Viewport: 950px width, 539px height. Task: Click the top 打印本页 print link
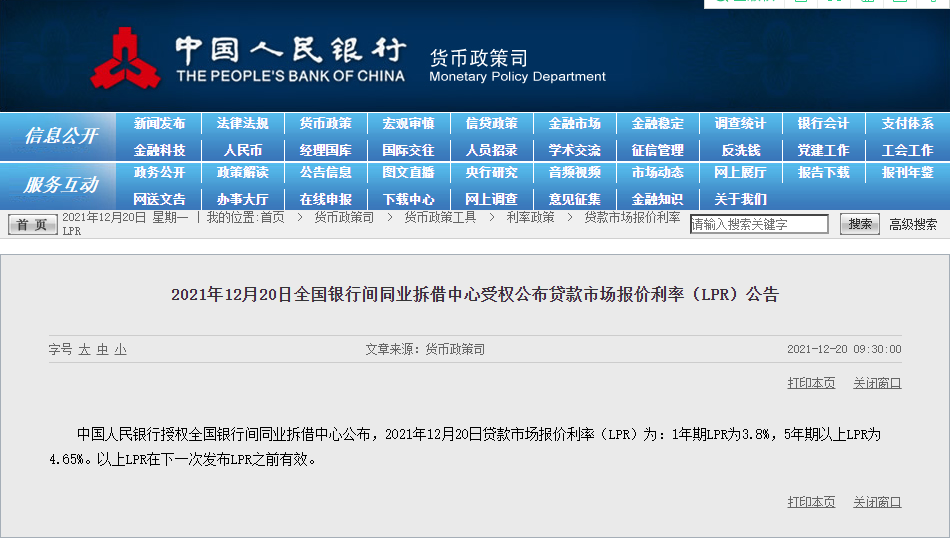coord(811,383)
